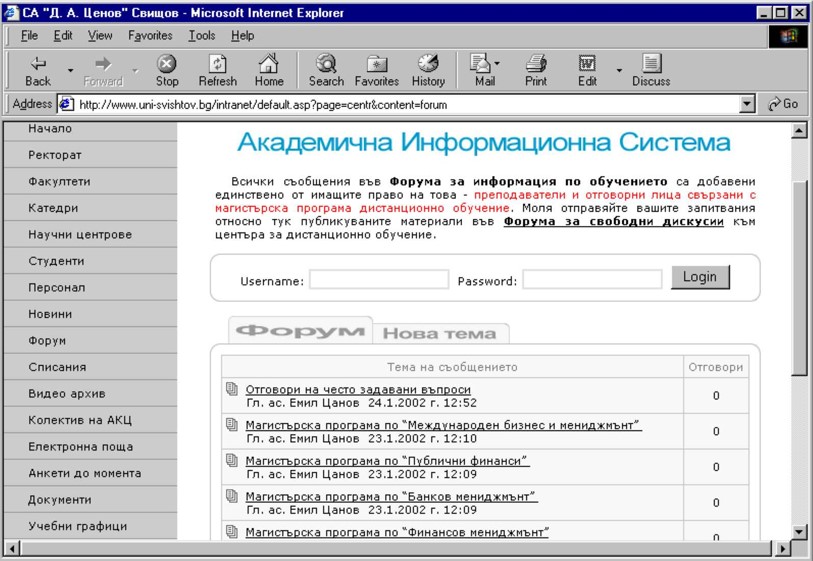Open Favorites toolbar folder icon
Image resolution: width=813 pixels, height=561 pixels.
tap(376, 71)
